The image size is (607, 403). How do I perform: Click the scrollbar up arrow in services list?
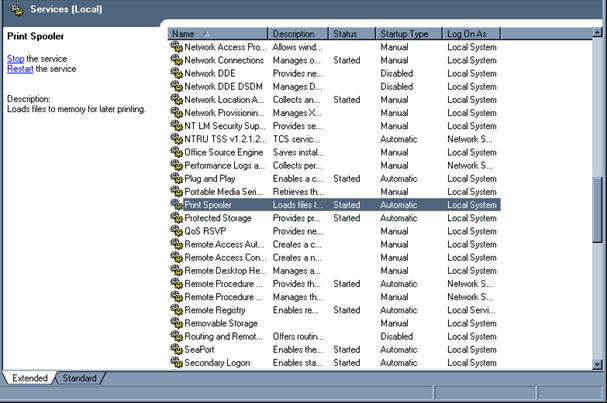[598, 34]
